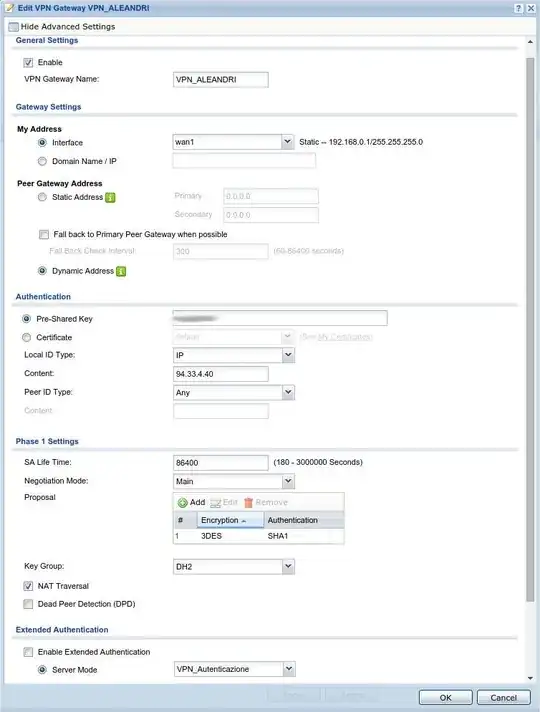This screenshot has height=712, width=540.
Task: Click the help question mark icon in title bar
Action: [x=518, y=8]
